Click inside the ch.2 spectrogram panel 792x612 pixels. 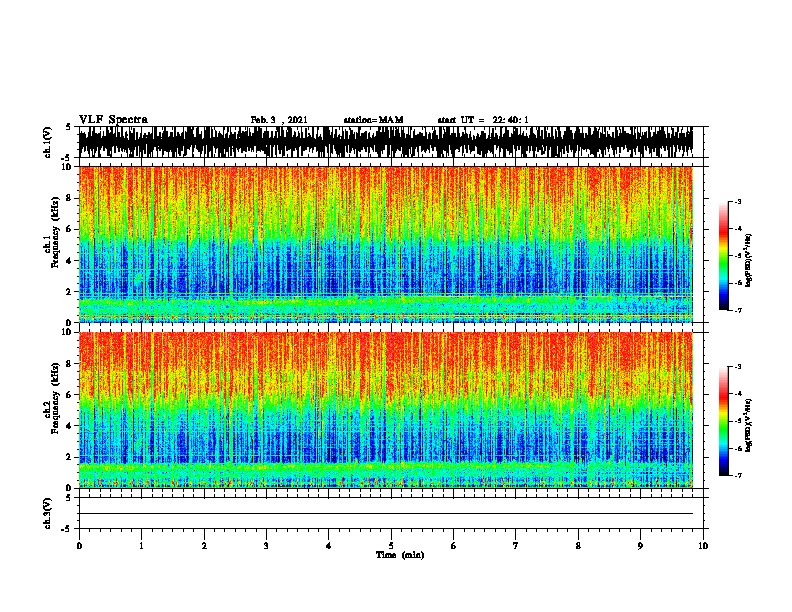(386, 410)
